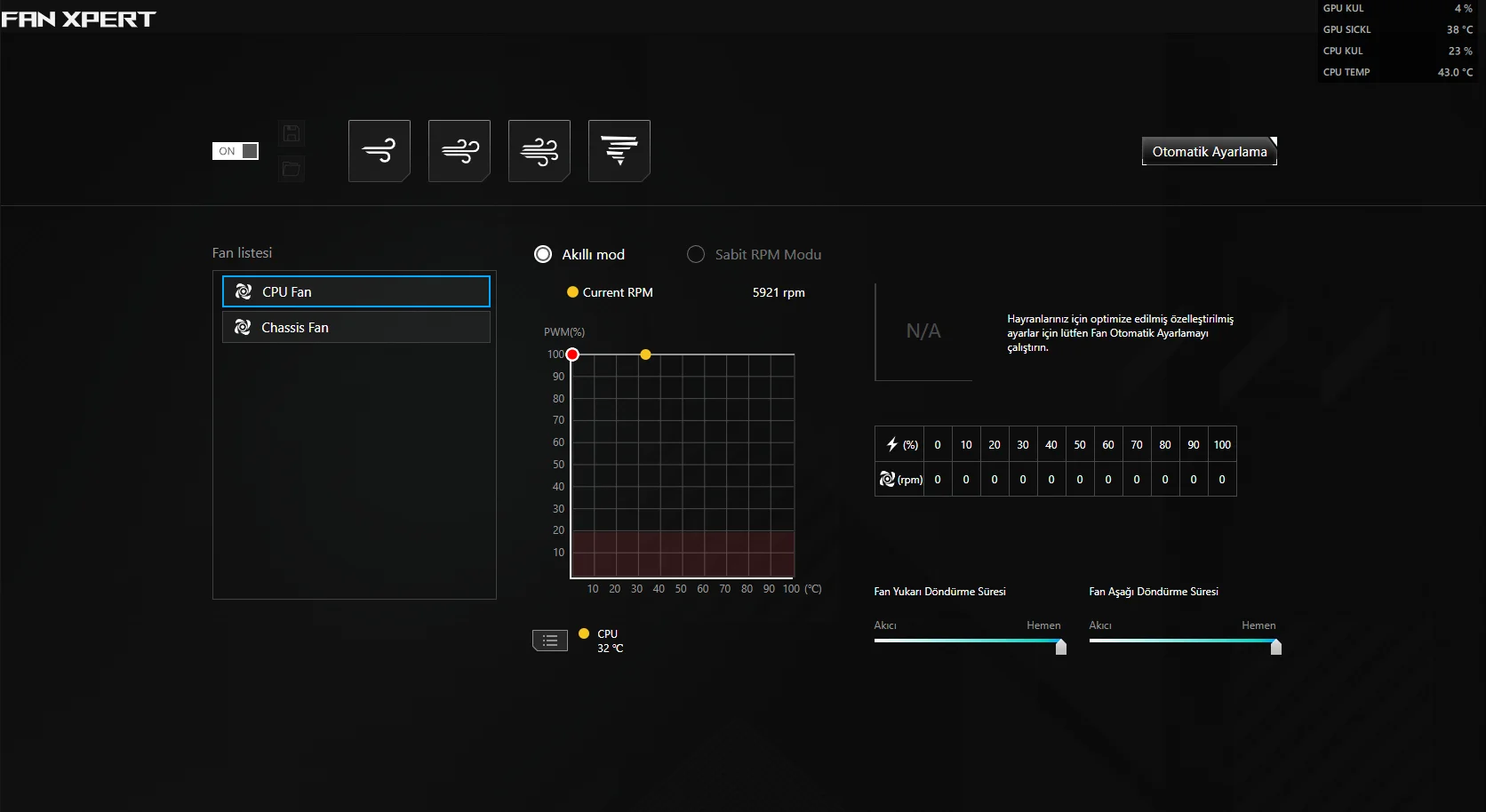Click the PWM(%) axis label

564,332
